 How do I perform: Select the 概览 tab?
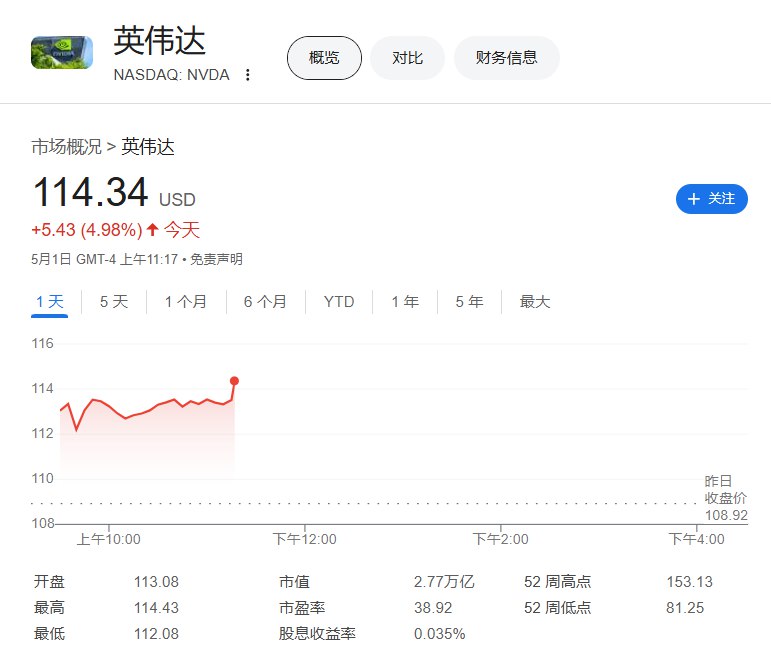(x=324, y=58)
